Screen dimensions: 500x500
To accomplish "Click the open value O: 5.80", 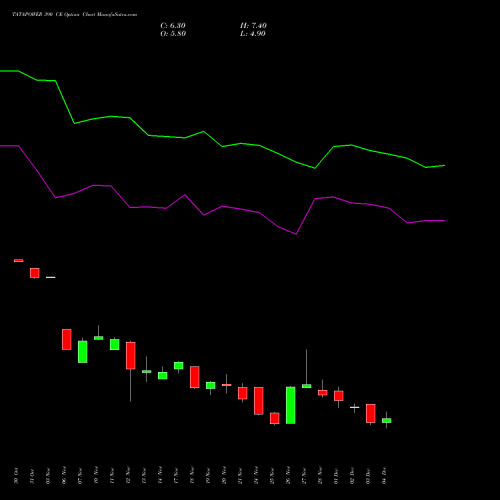I will [173, 34].
